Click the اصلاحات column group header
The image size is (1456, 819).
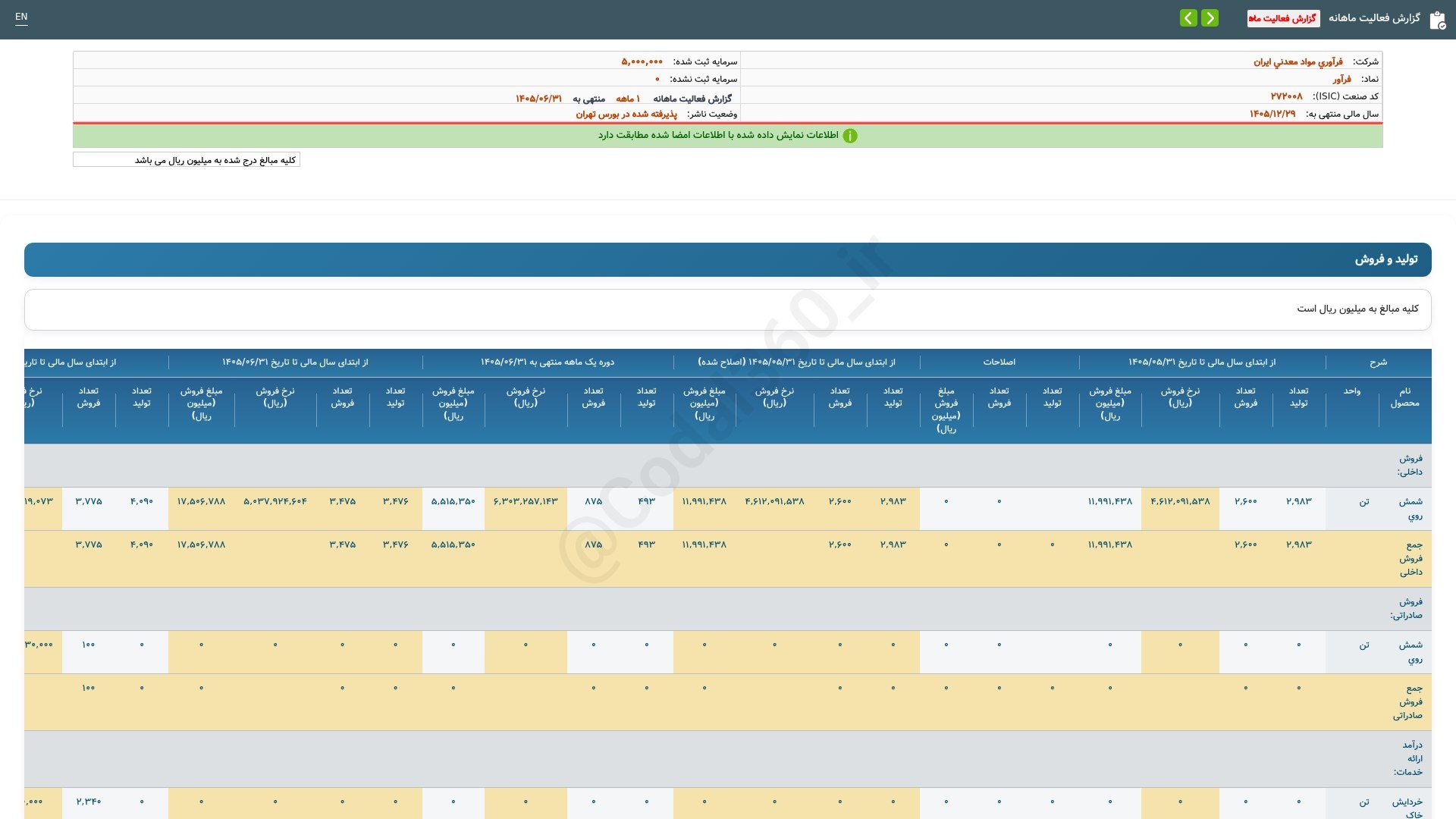click(999, 362)
